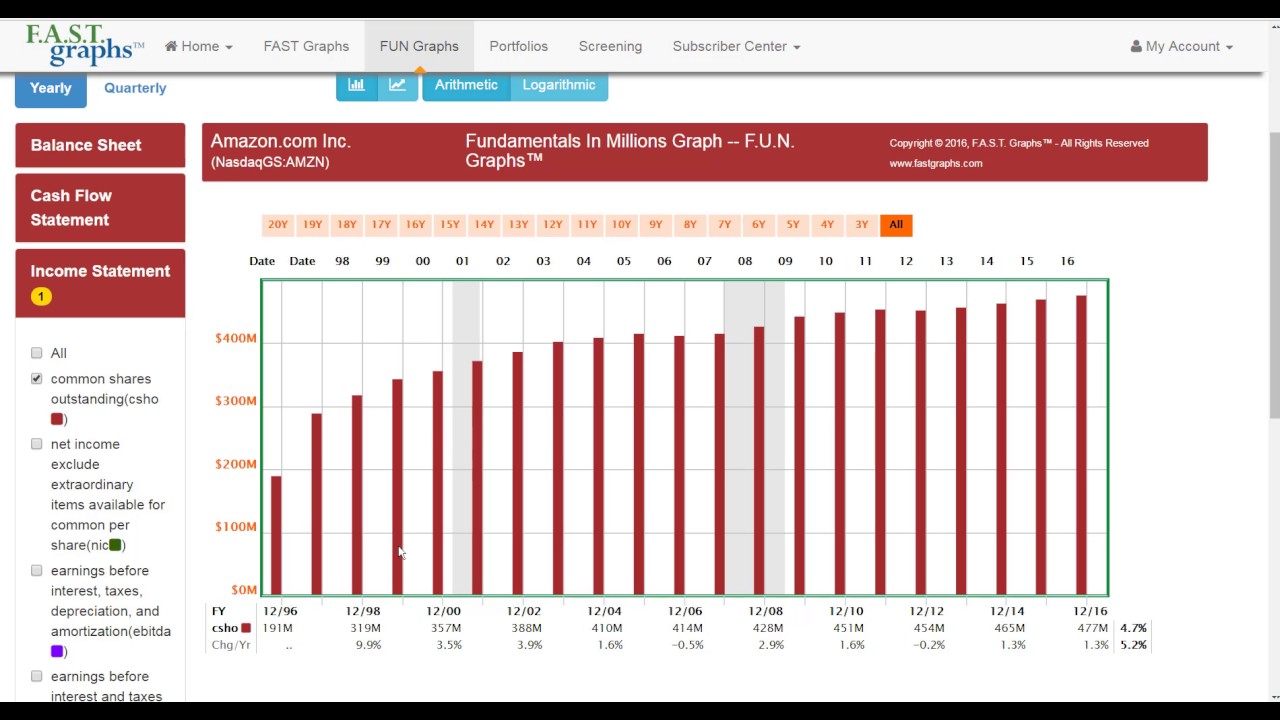The height and width of the screenshot is (720, 1280).
Task: Click the red csho color swatch
Action: tap(57, 419)
